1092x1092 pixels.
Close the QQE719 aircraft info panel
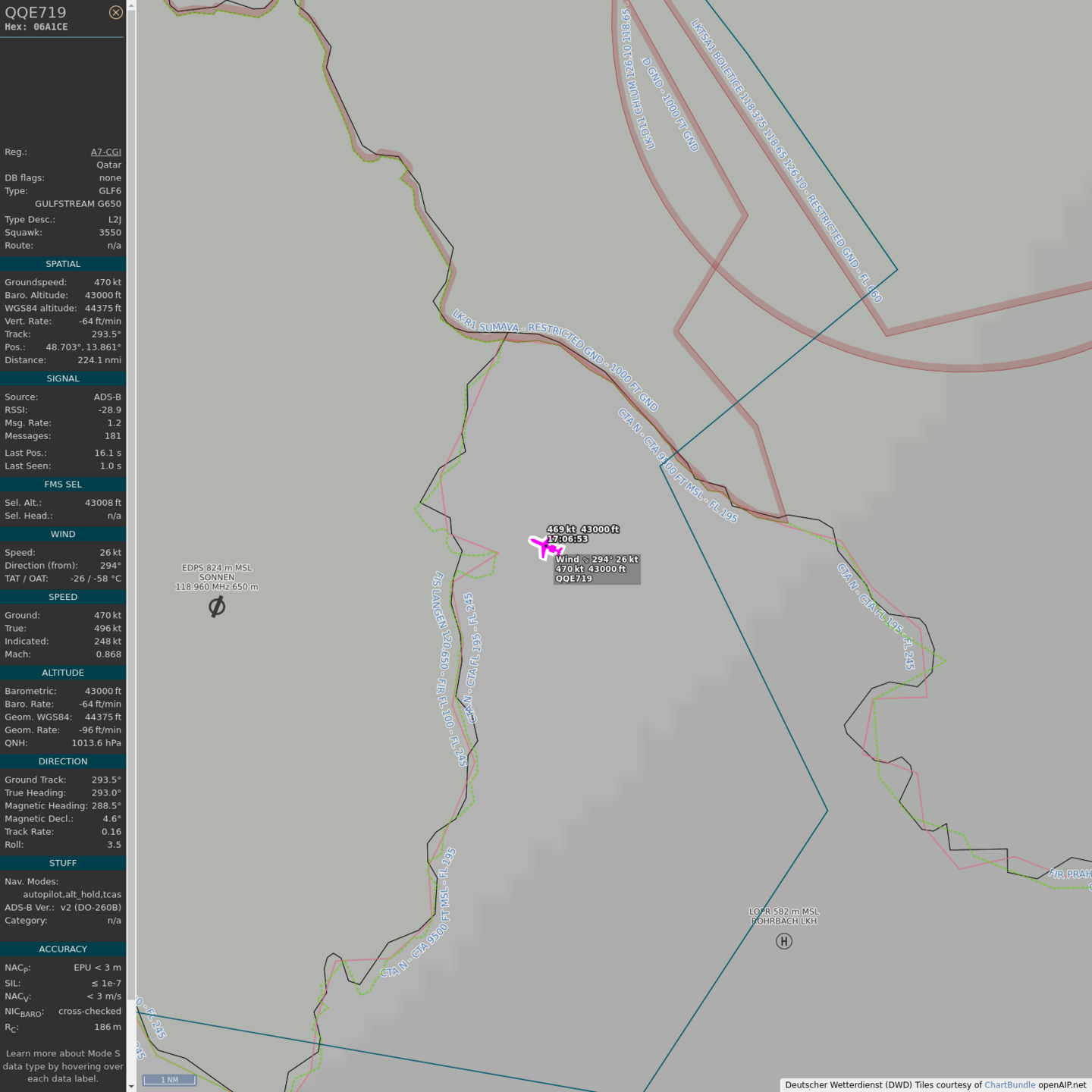pos(115,12)
